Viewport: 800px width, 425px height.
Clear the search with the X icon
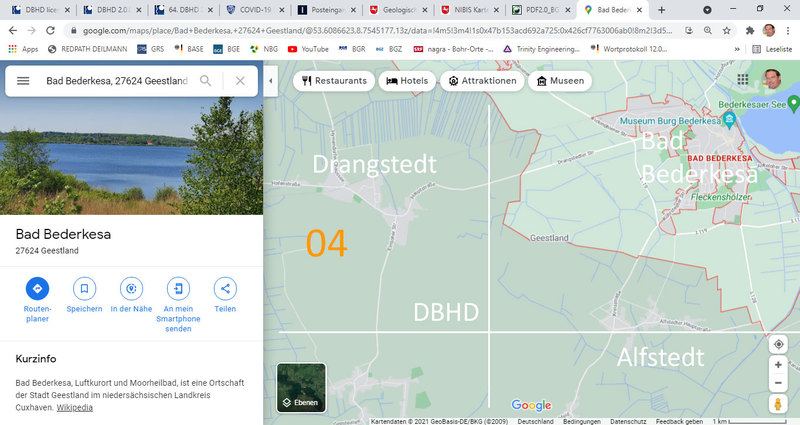click(x=240, y=81)
